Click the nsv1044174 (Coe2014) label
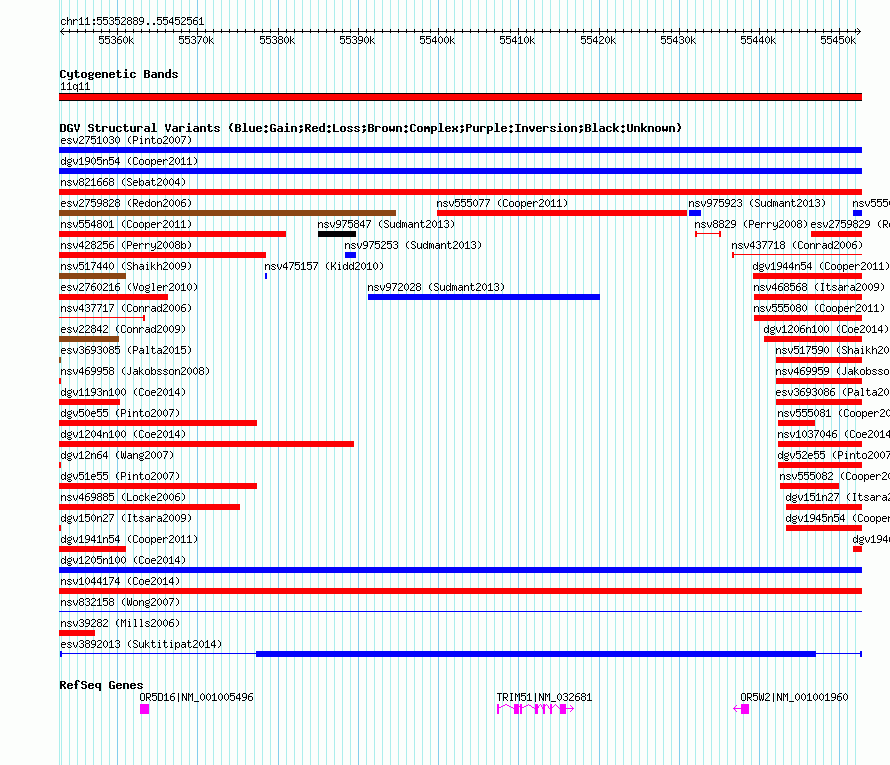 (x=120, y=581)
